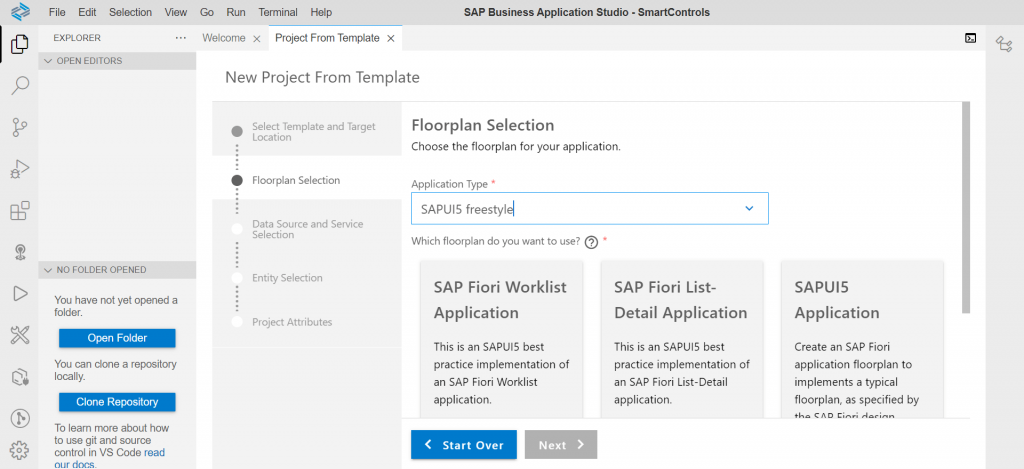Open the Terminal menu
The image size is (1024, 469).
278,12
